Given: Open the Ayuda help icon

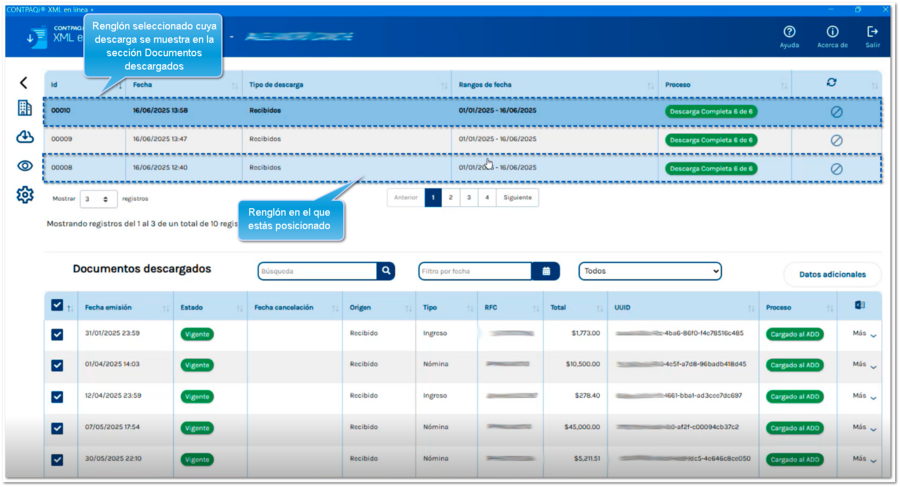Looking at the screenshot, I should pos(789,33).
